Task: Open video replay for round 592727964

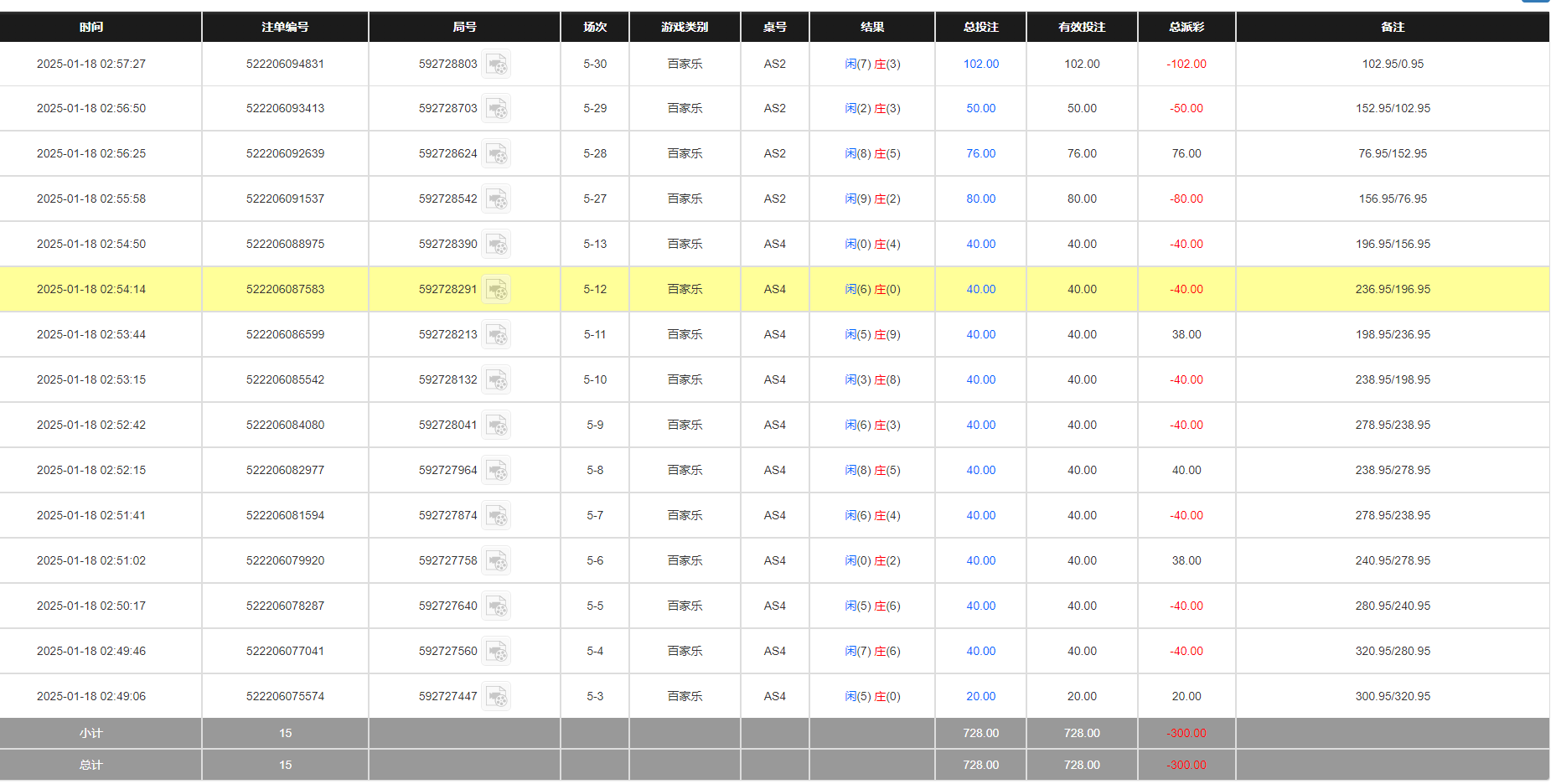Action: [497, 471]
